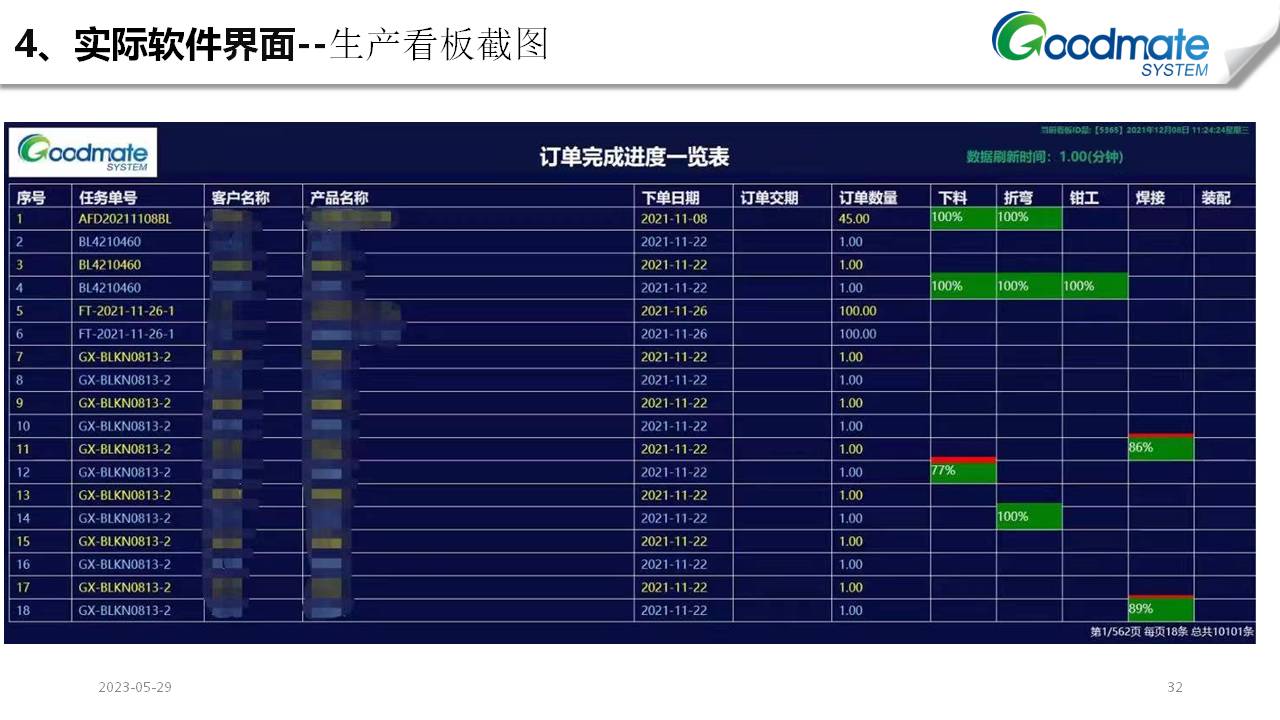
Task: Click the 订单完成进度一览表 dashboard title
Action: tap(634, 157)
